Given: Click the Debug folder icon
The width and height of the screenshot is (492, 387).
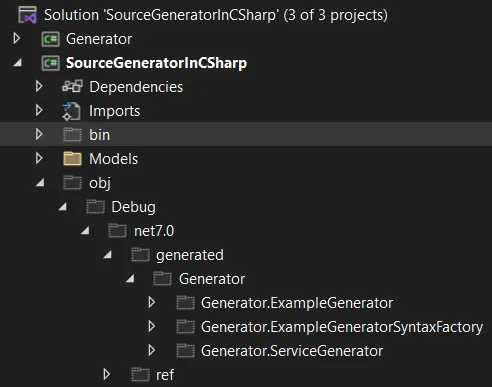Looking at the screenshot, I should pos(95,207).
